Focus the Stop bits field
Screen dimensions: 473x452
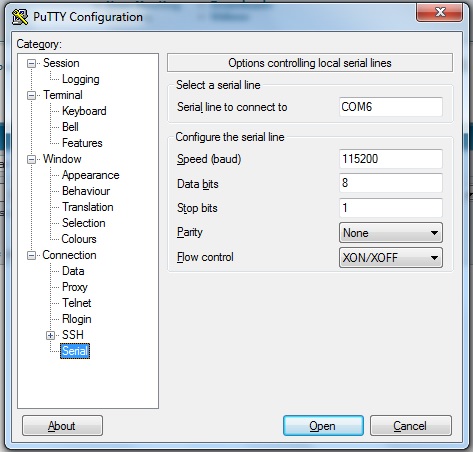[x=391, y=208]
